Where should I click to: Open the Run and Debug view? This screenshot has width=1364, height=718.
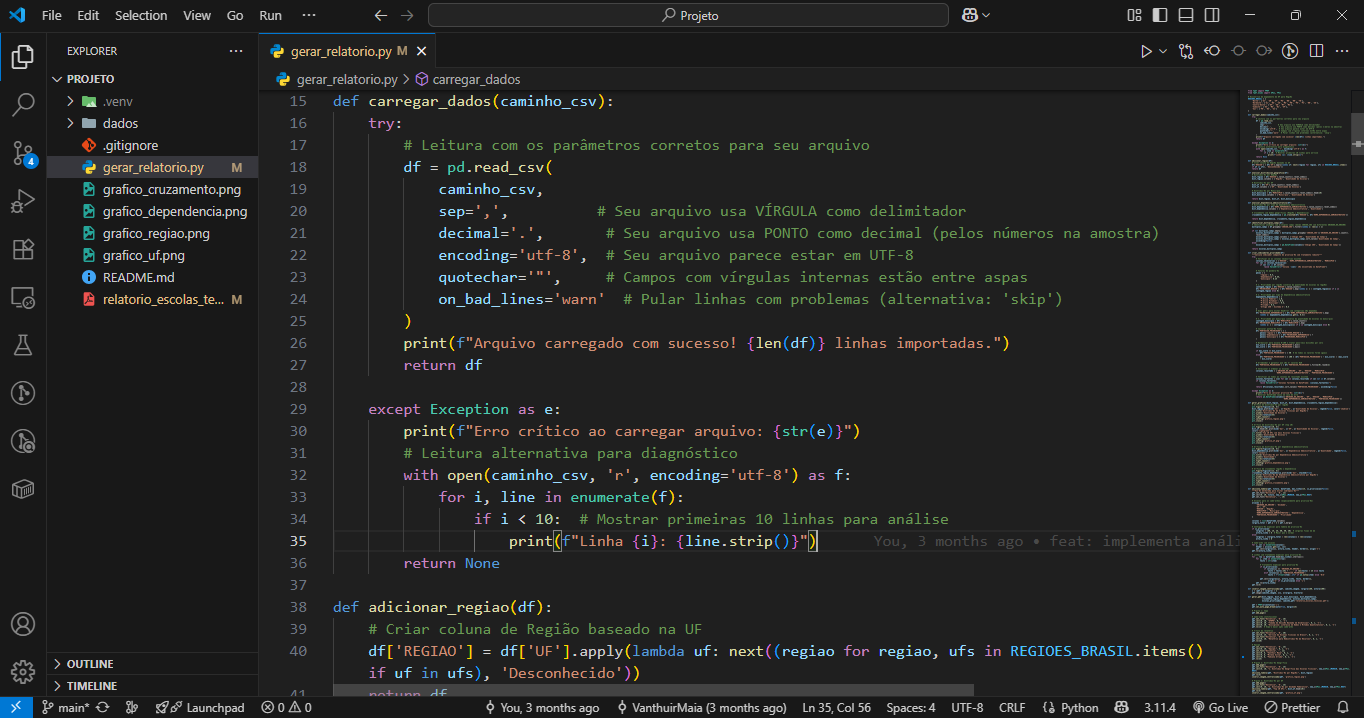pos(22,201)
